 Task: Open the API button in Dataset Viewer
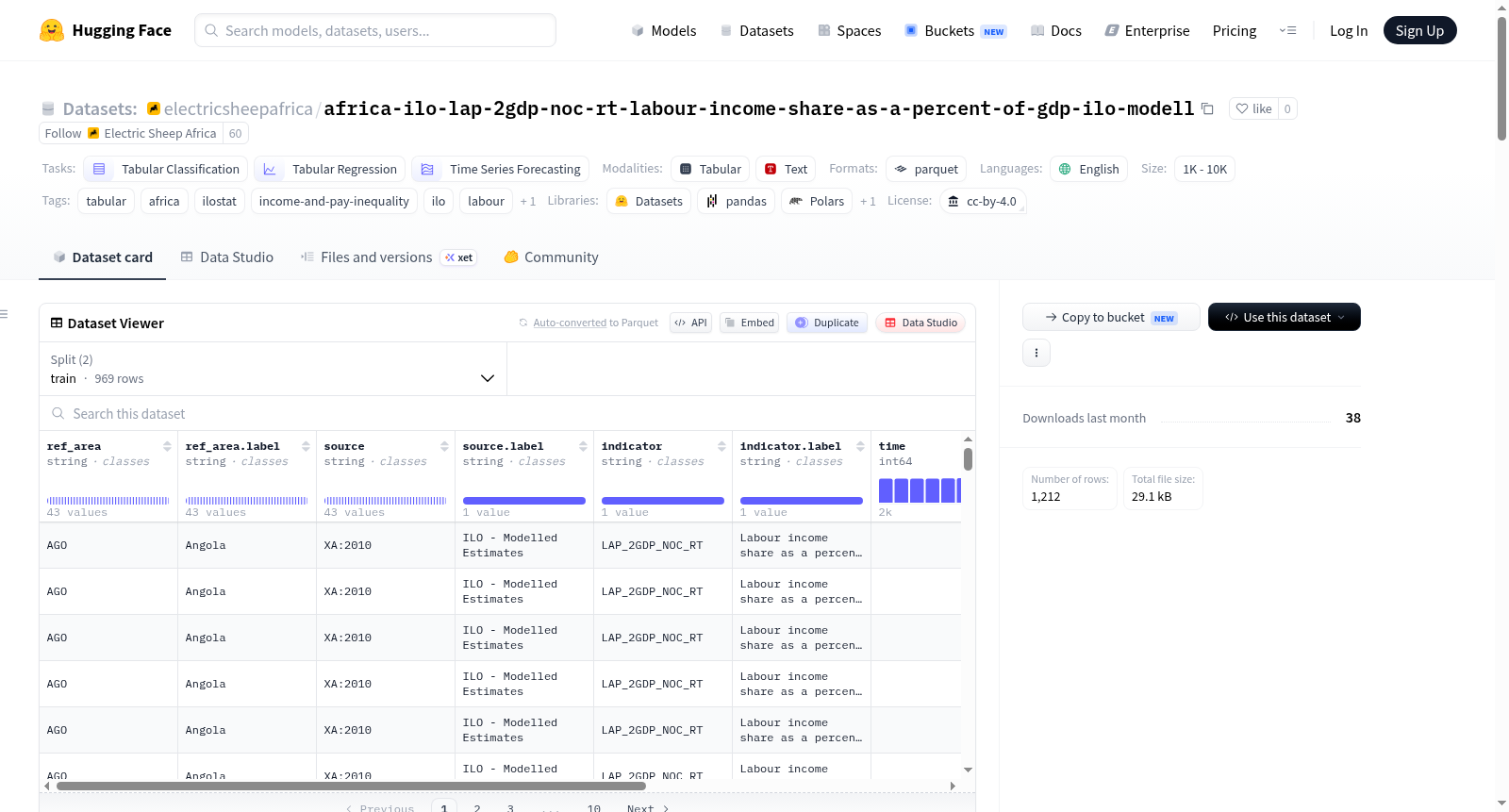(691, 323)
